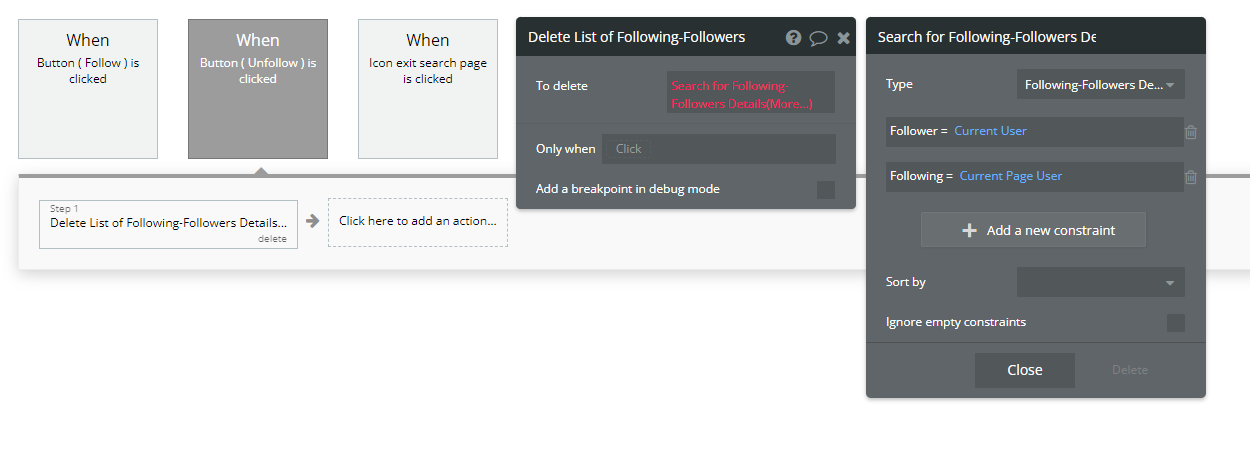1250x451 pixels.
Task: Remove the Following constraint with trash icon
Action: click(1191, 177)
